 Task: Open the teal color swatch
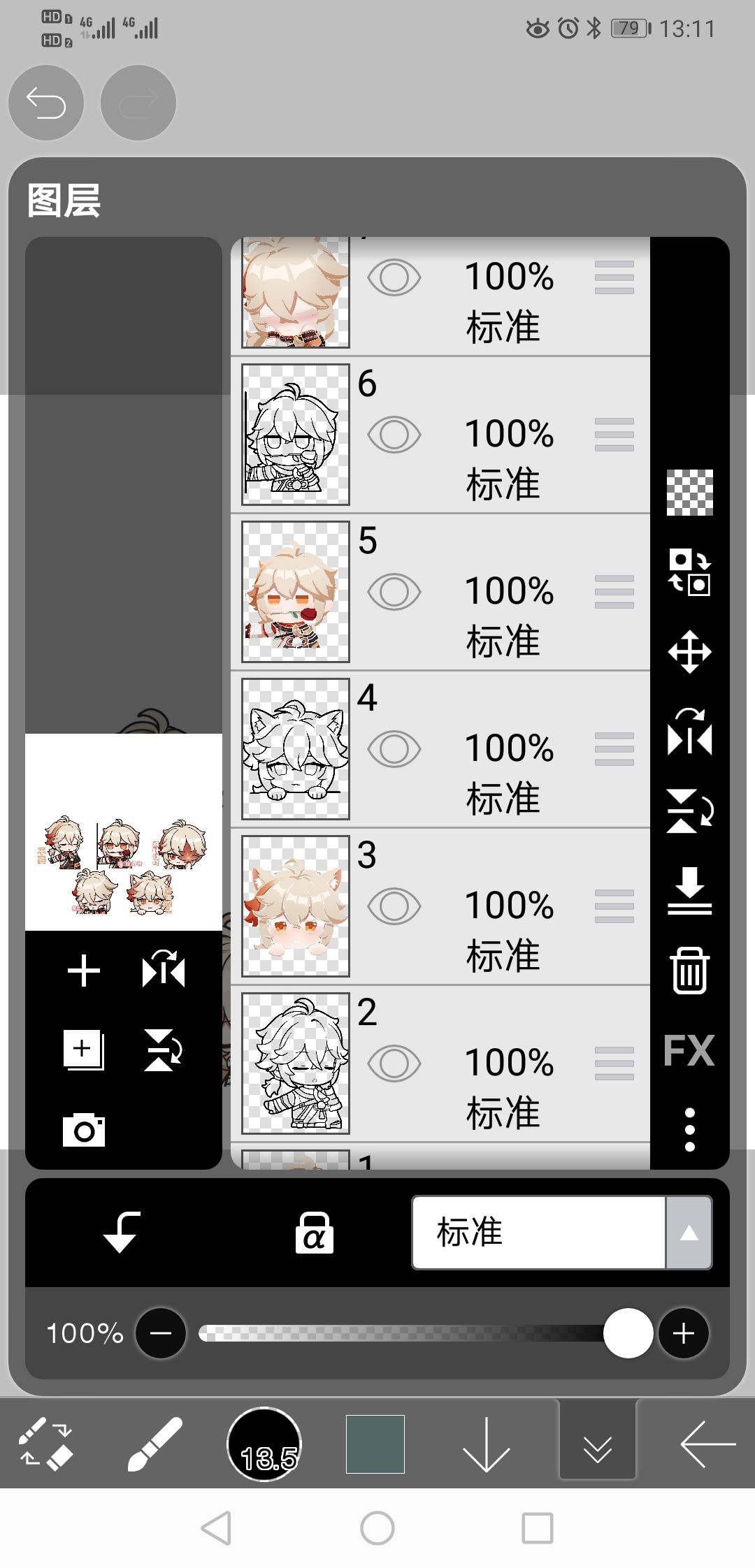pyautogui.click(x=375, y=1444)
